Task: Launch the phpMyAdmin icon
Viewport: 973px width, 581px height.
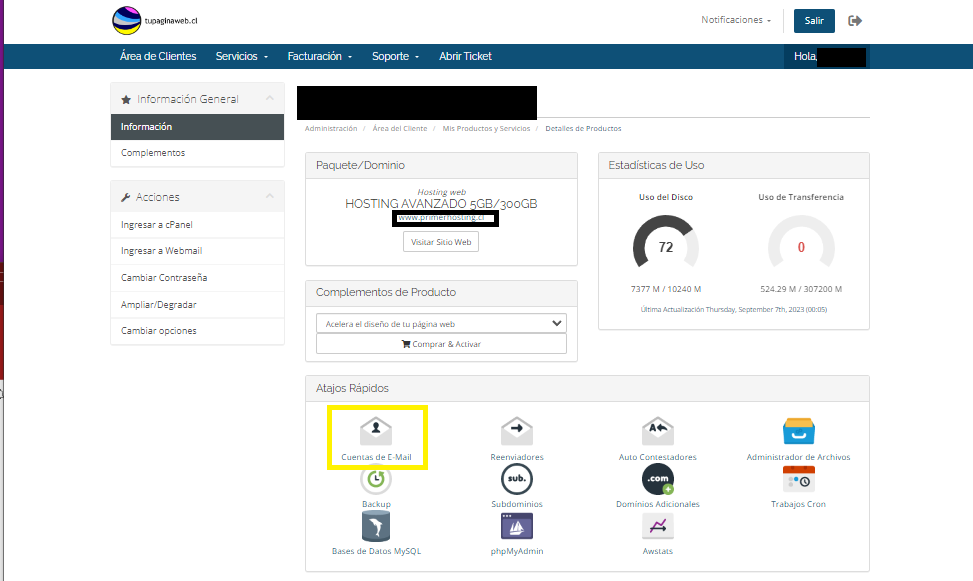Action: pos(517,526)
